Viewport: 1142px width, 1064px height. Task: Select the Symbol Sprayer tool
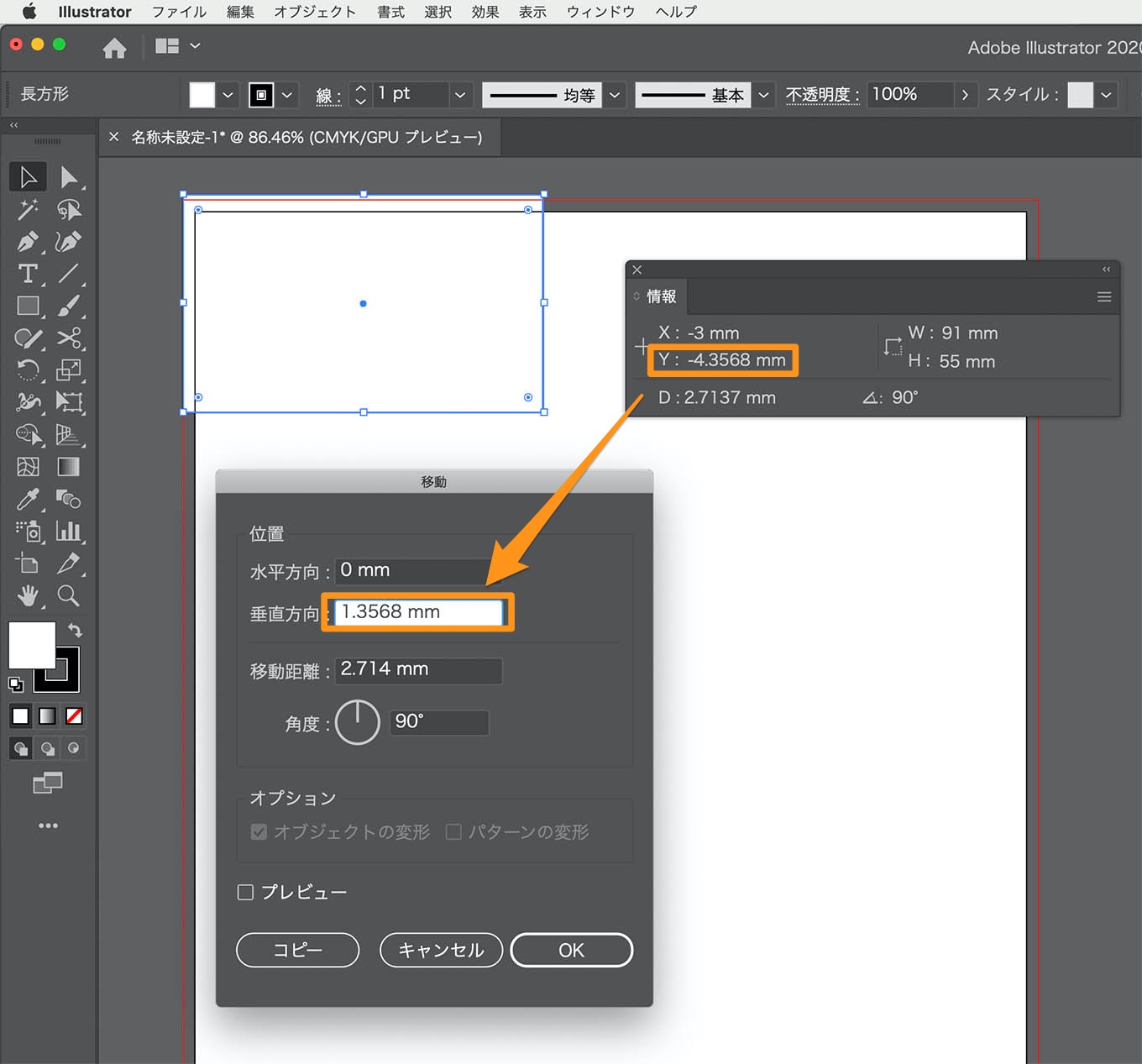click(28, 532)
